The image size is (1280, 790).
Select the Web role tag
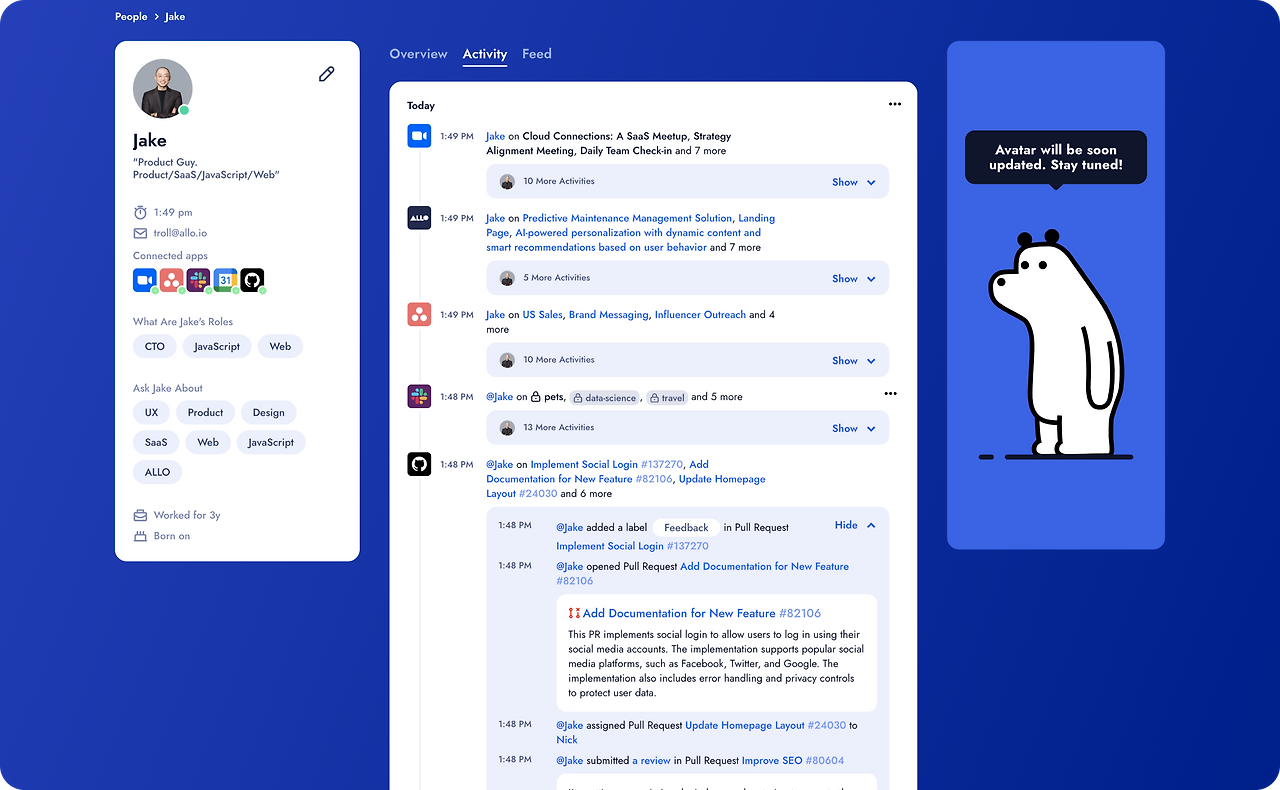[280, 346]
